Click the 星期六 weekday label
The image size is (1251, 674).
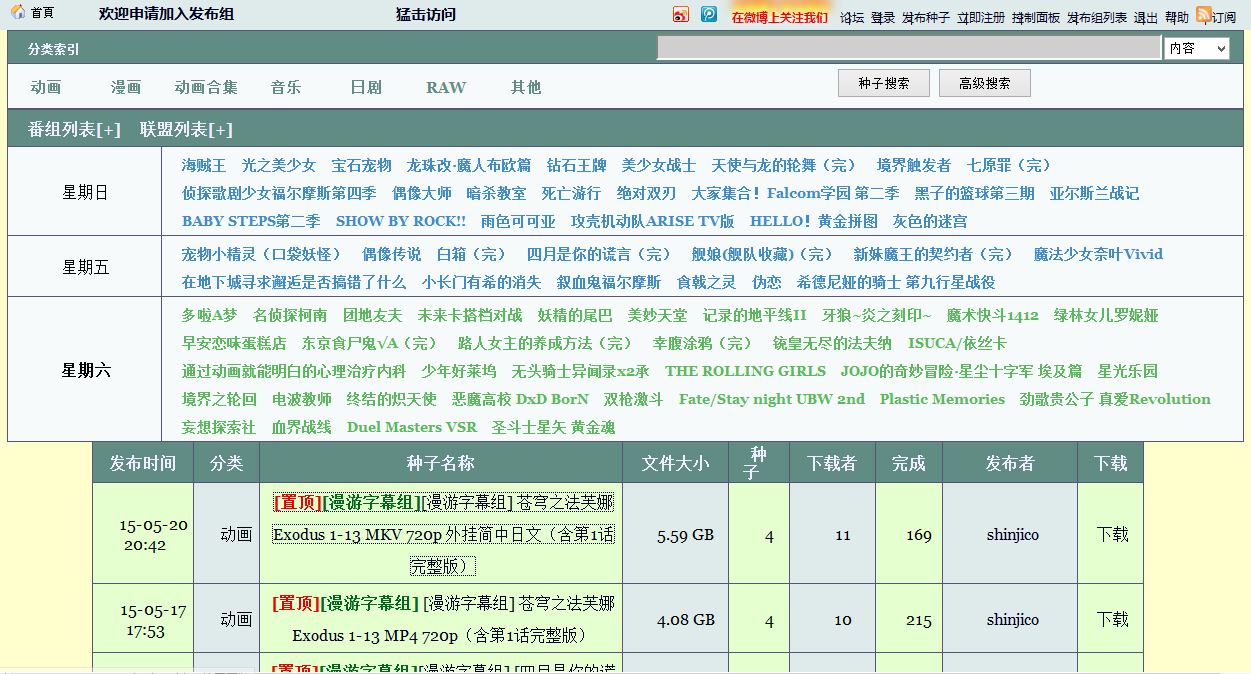tap(85, 370)
